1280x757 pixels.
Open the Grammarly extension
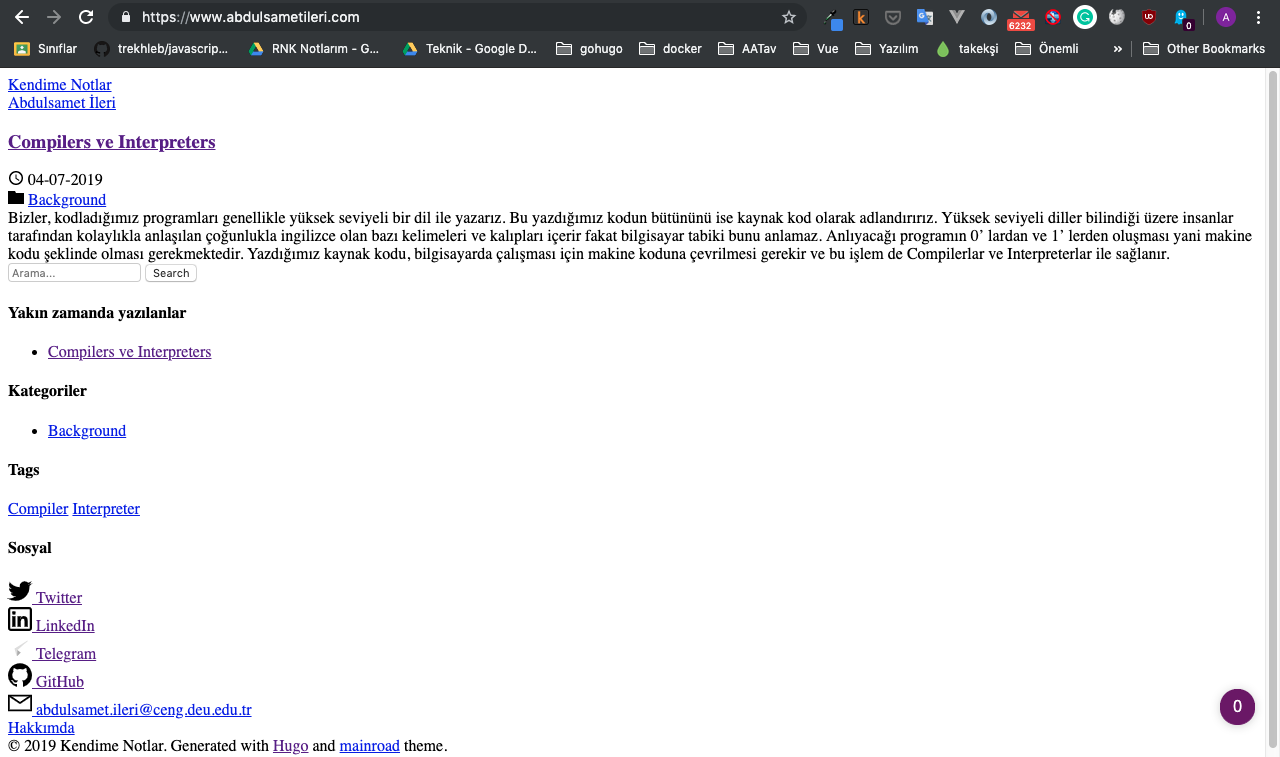pyautogui.click(x=1084, y=17)
